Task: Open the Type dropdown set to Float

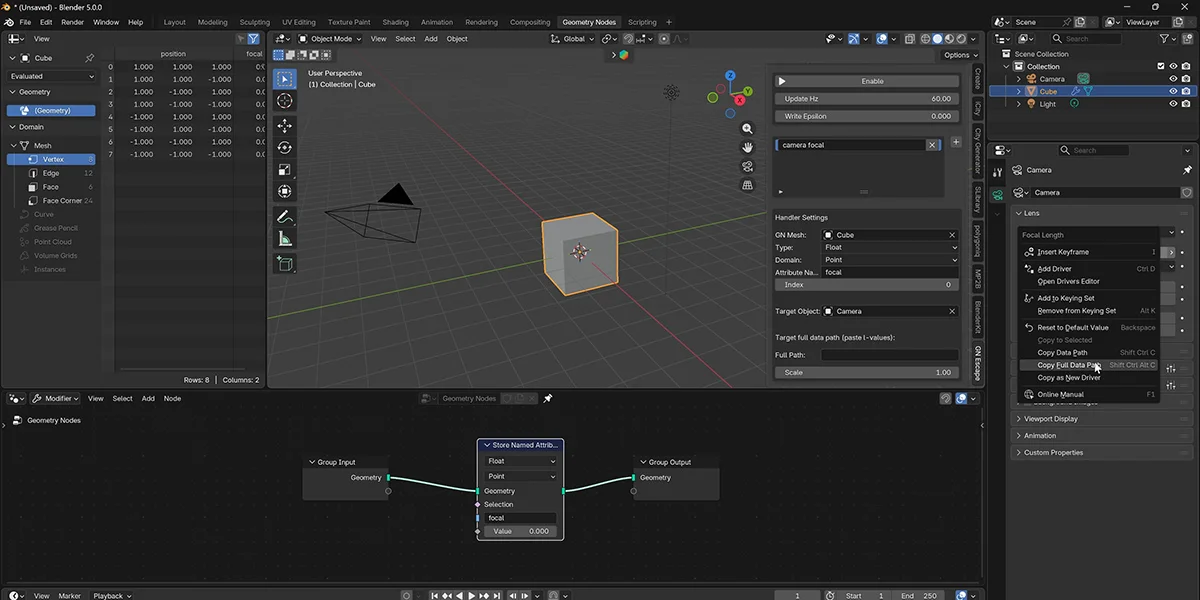Action: (x=890, y=247)
